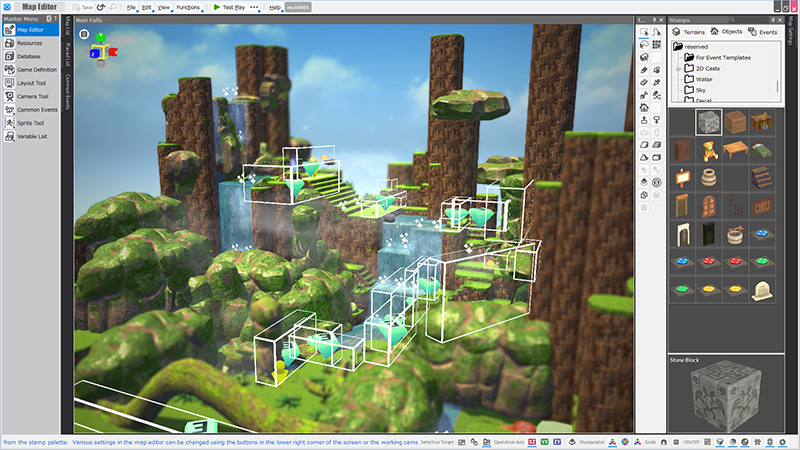Switch to the Terrains tab
This screenshot has height=450, width=800.
(688, 32)
